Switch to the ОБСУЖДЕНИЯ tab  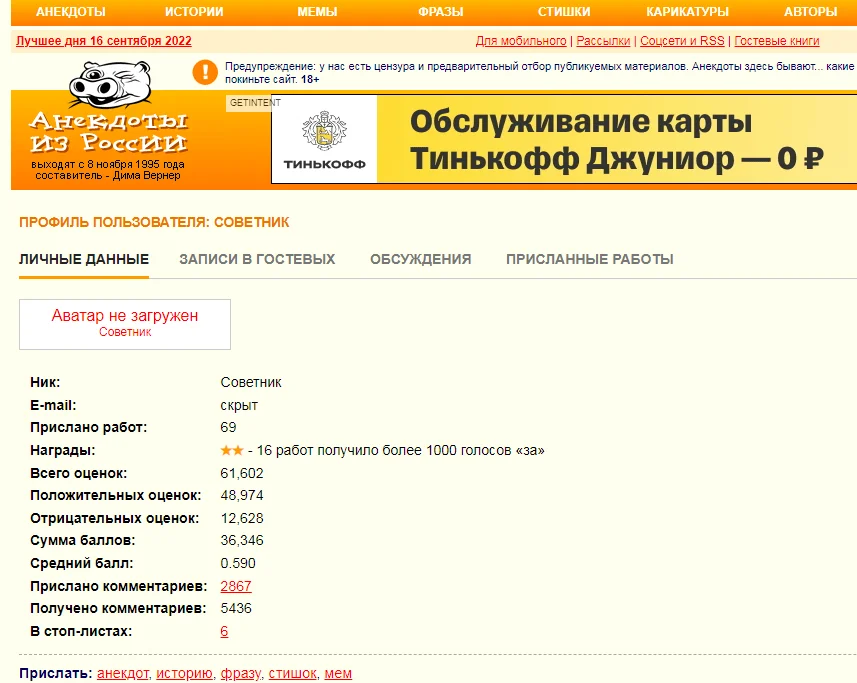[420, 259]
